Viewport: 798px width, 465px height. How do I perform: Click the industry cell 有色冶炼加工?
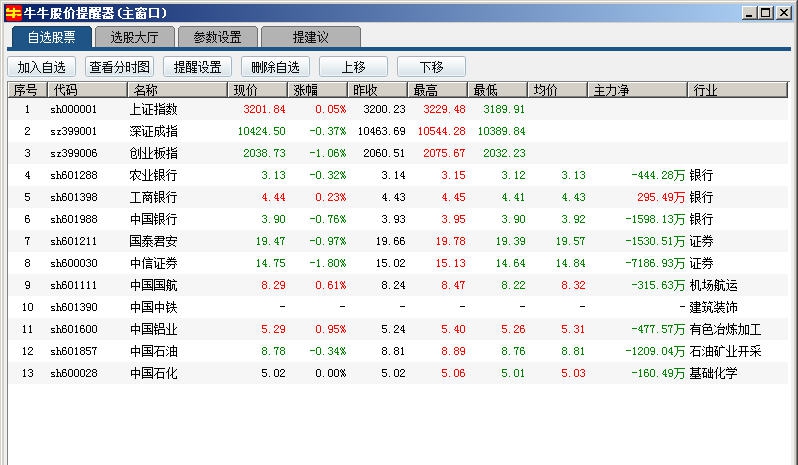coord(725,329)
